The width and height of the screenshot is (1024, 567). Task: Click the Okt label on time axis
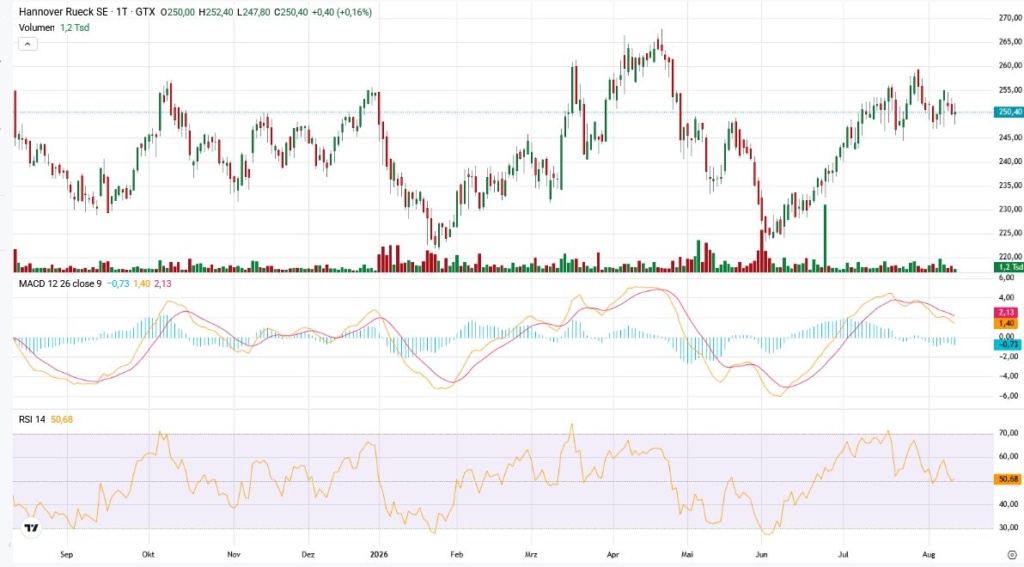point(148,555)
